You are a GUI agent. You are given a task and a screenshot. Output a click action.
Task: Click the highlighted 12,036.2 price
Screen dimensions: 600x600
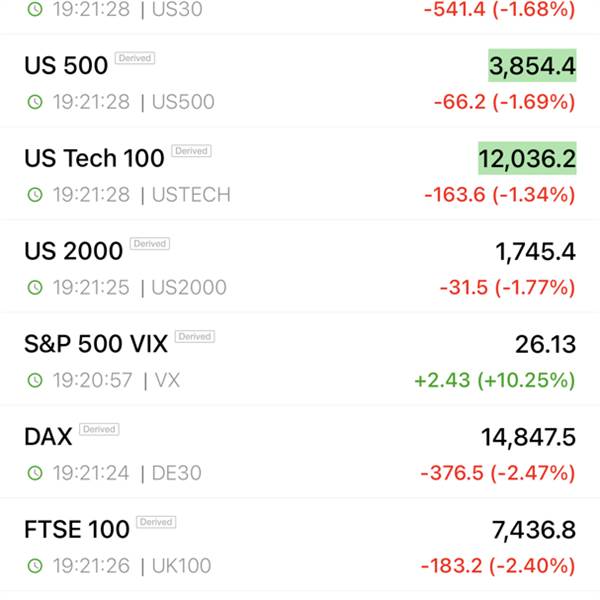tap(527, 158)
